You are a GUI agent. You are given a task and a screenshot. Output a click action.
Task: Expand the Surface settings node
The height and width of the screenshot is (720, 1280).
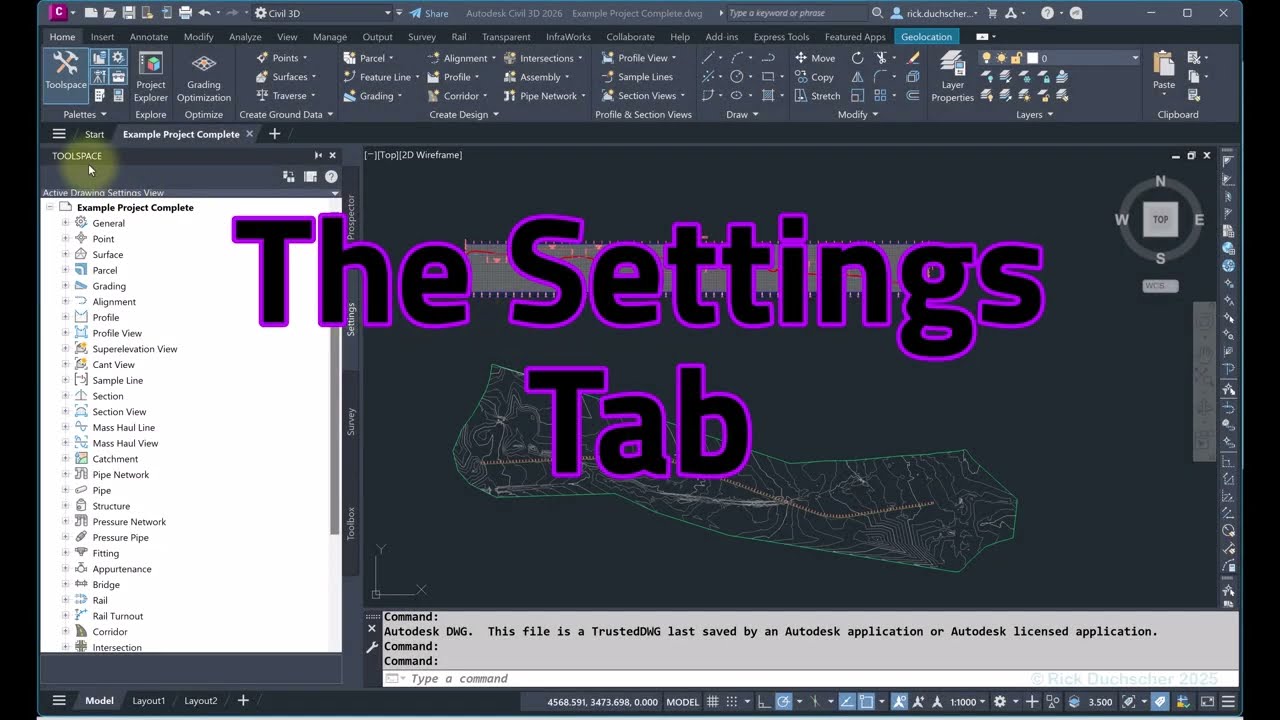(x=66, y=254)
